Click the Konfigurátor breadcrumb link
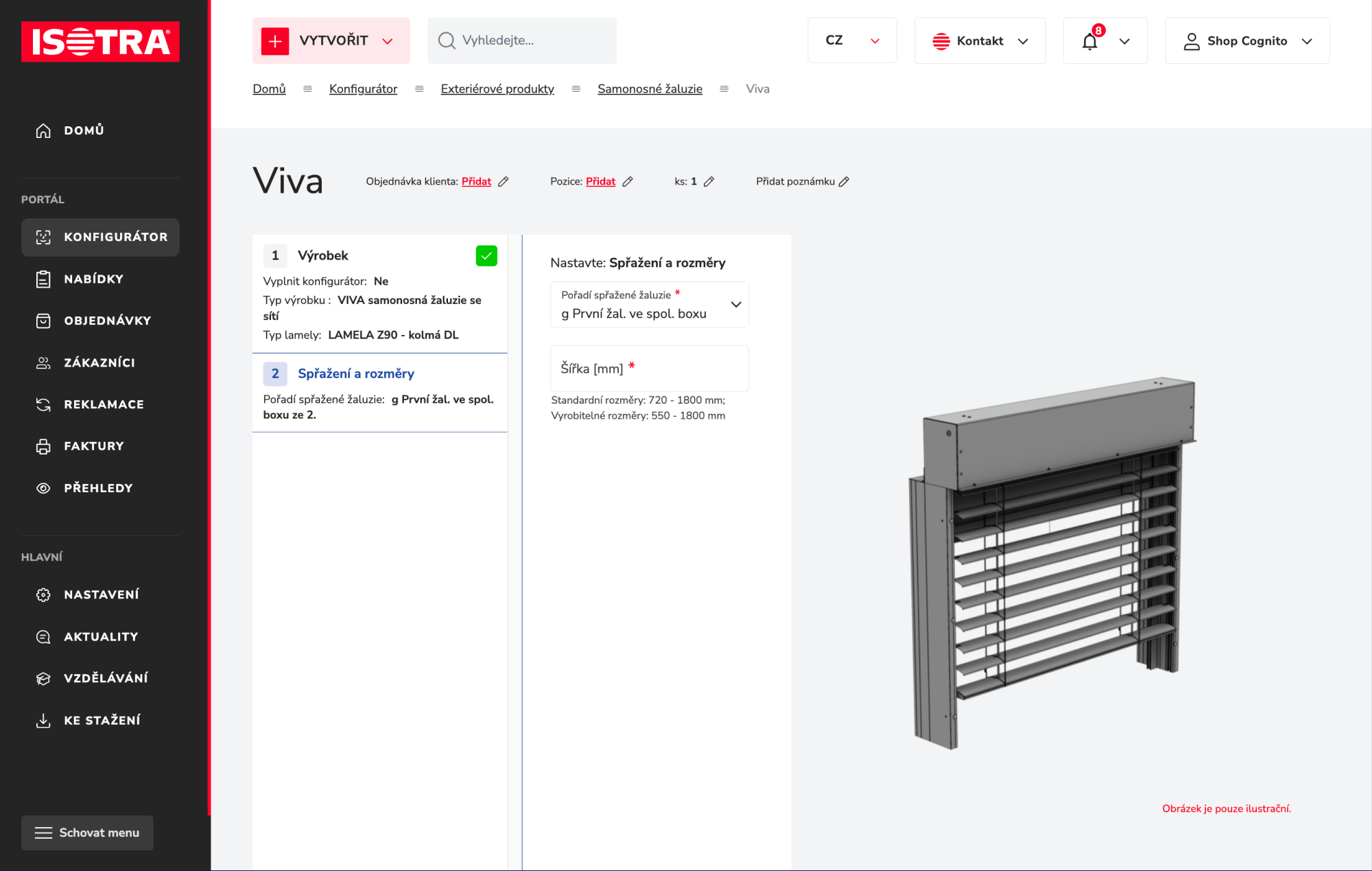Screen dimensions: 1372x871 (x=363, y=89)
